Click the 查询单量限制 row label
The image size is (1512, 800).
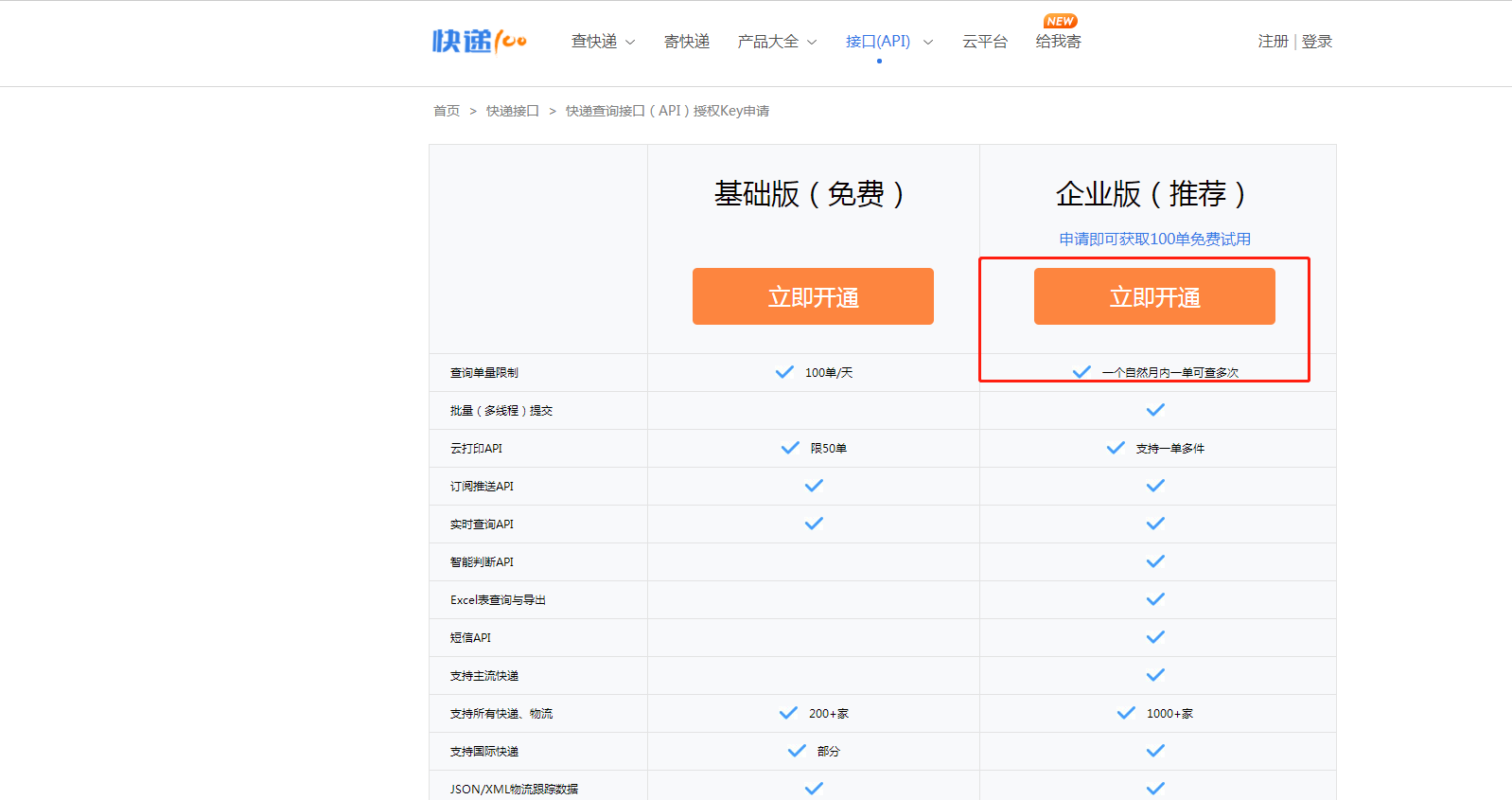pos(484,373)
